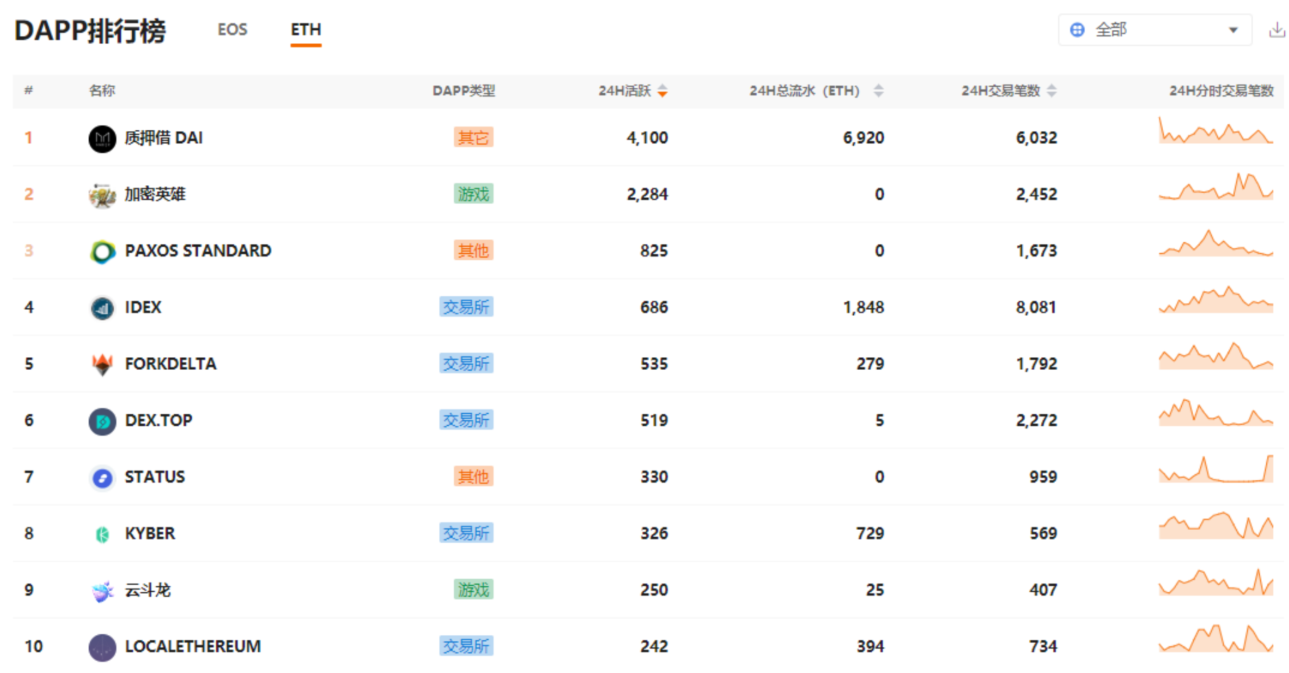Screen dimensions: 1289x673
Task: Open the LOCALETHEREUM dapp link
Action: [193, 647]
